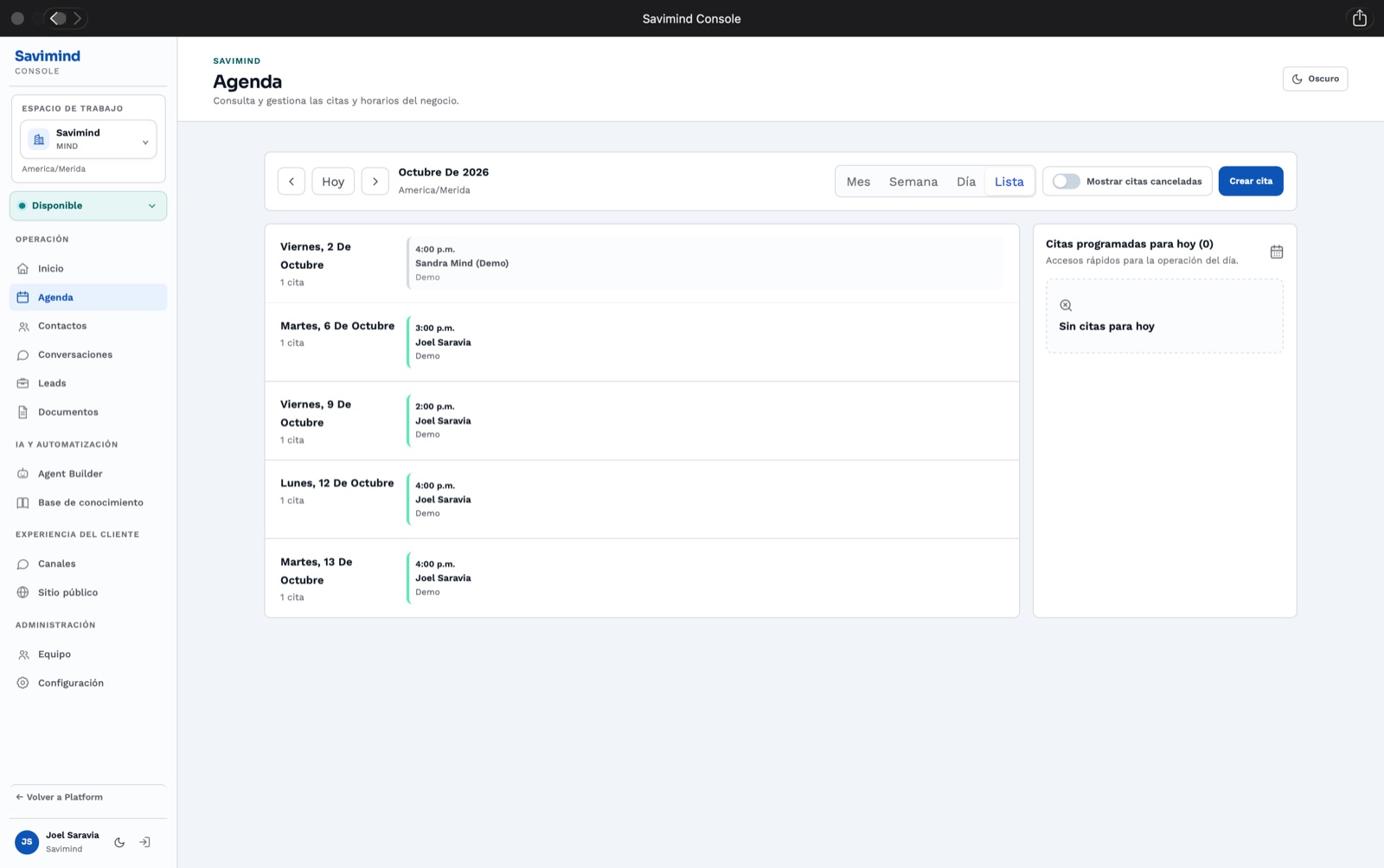This screenshot has width=1384, height=868.
Task: Click the JS user avatar
Action: pyautogui.click(x=27, y=842)
